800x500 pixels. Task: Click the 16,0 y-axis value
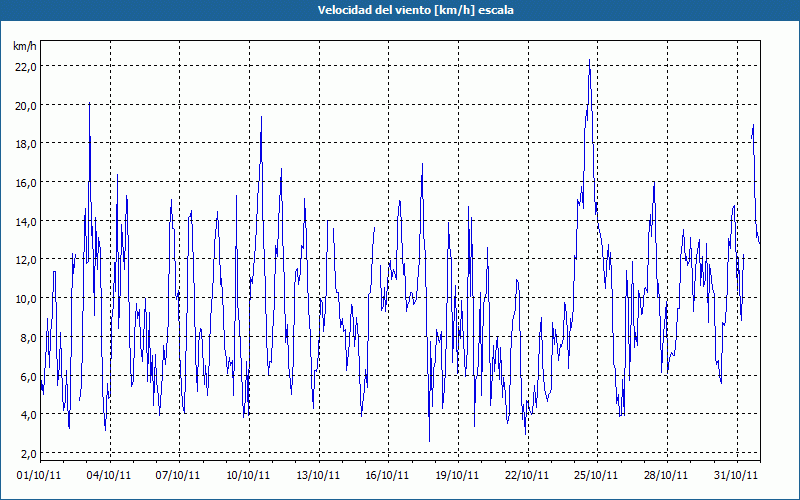pos(26,182)
